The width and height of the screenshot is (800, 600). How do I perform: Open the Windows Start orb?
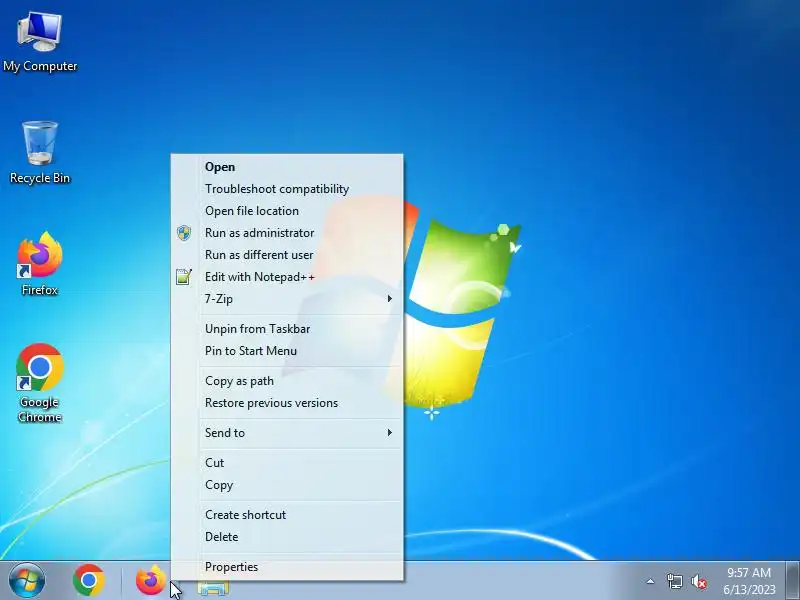(x=27, y=581)
